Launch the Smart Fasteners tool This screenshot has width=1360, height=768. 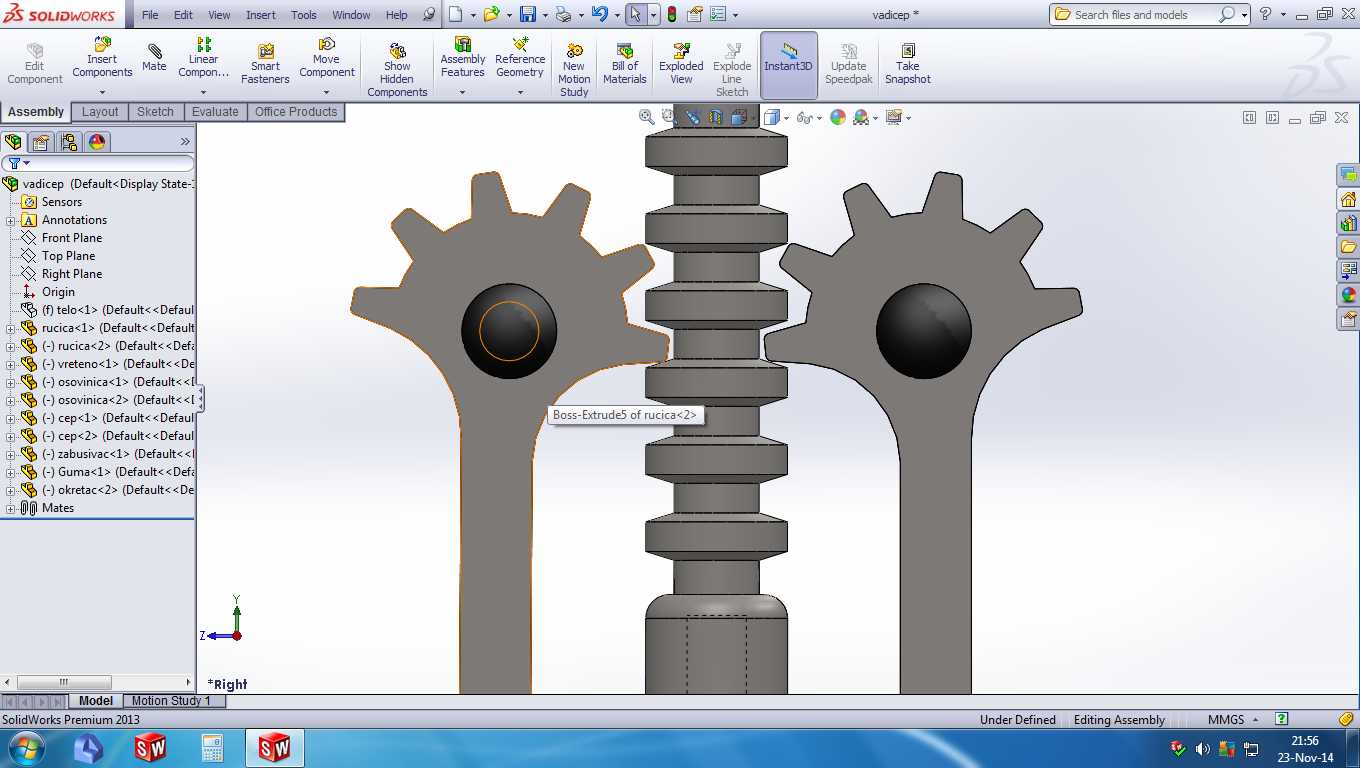coord(265,64)
